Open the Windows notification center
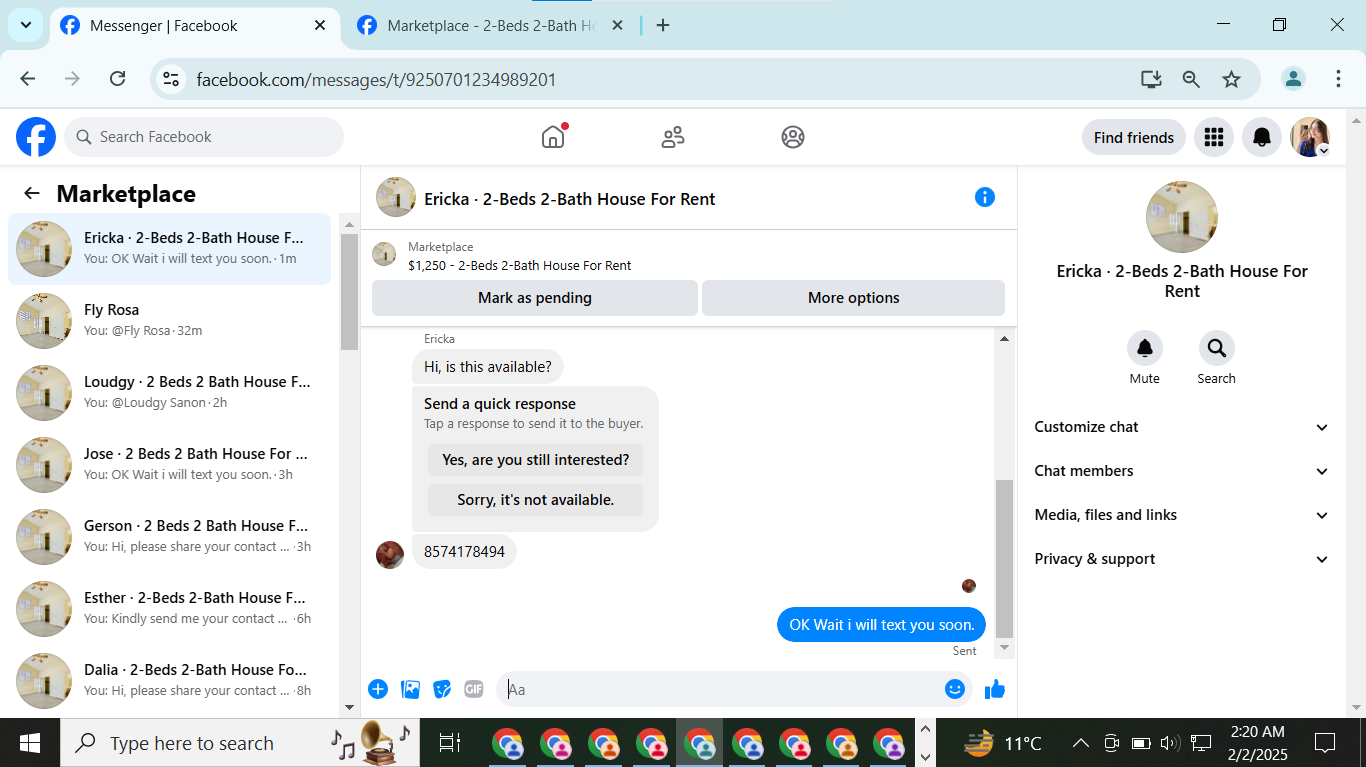 tap(1325, 743)
